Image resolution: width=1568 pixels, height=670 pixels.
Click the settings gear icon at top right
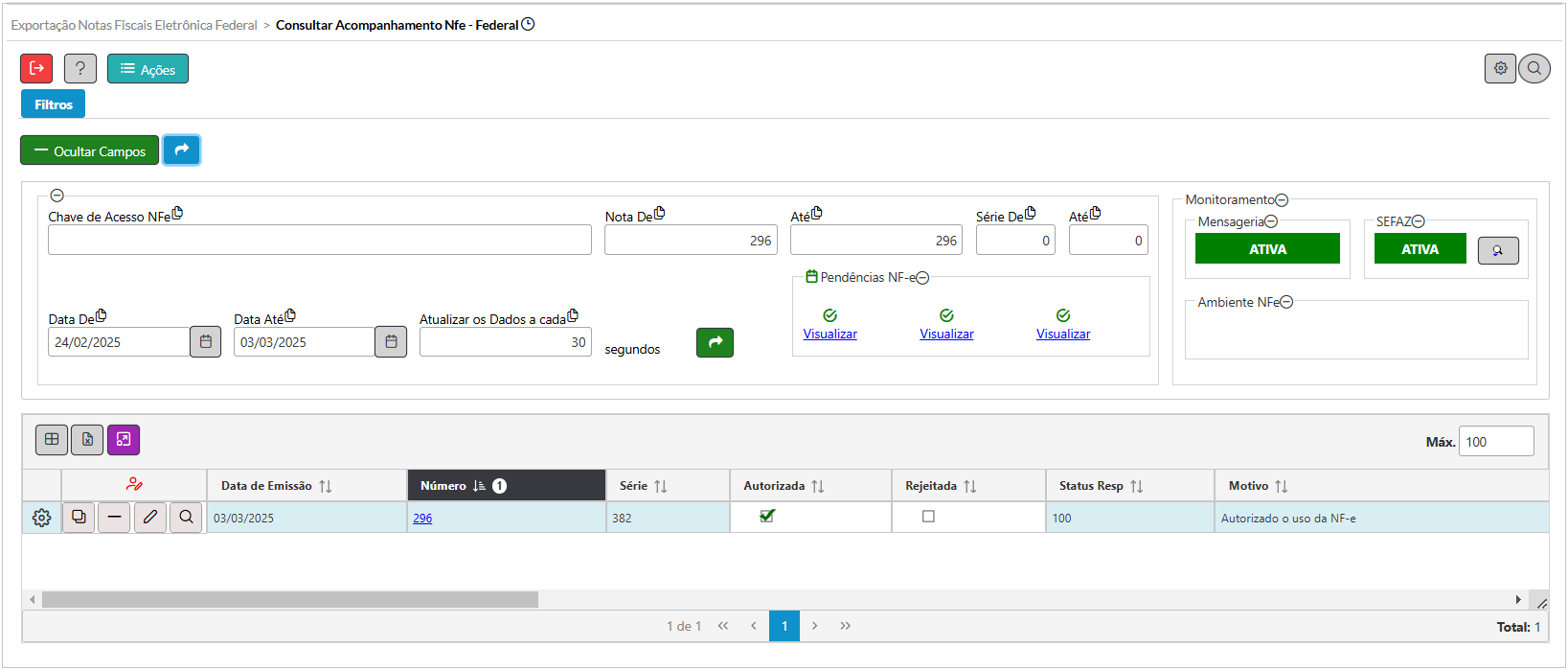tap(1500, 68)
